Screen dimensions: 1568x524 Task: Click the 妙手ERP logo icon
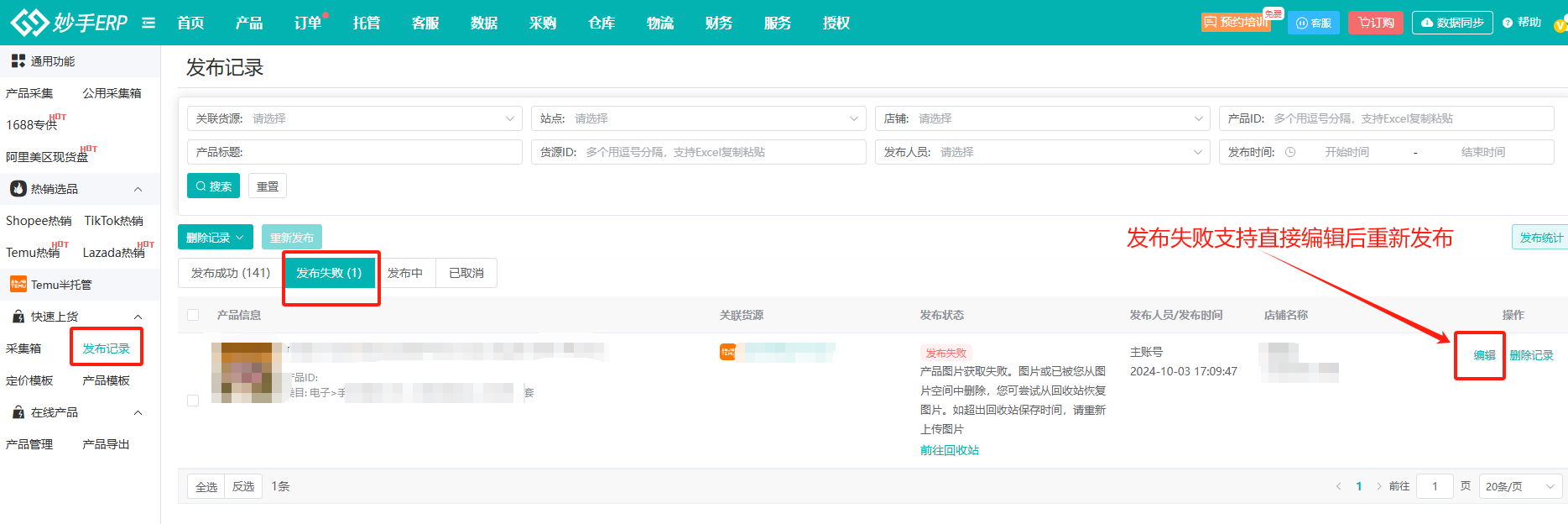29,23
